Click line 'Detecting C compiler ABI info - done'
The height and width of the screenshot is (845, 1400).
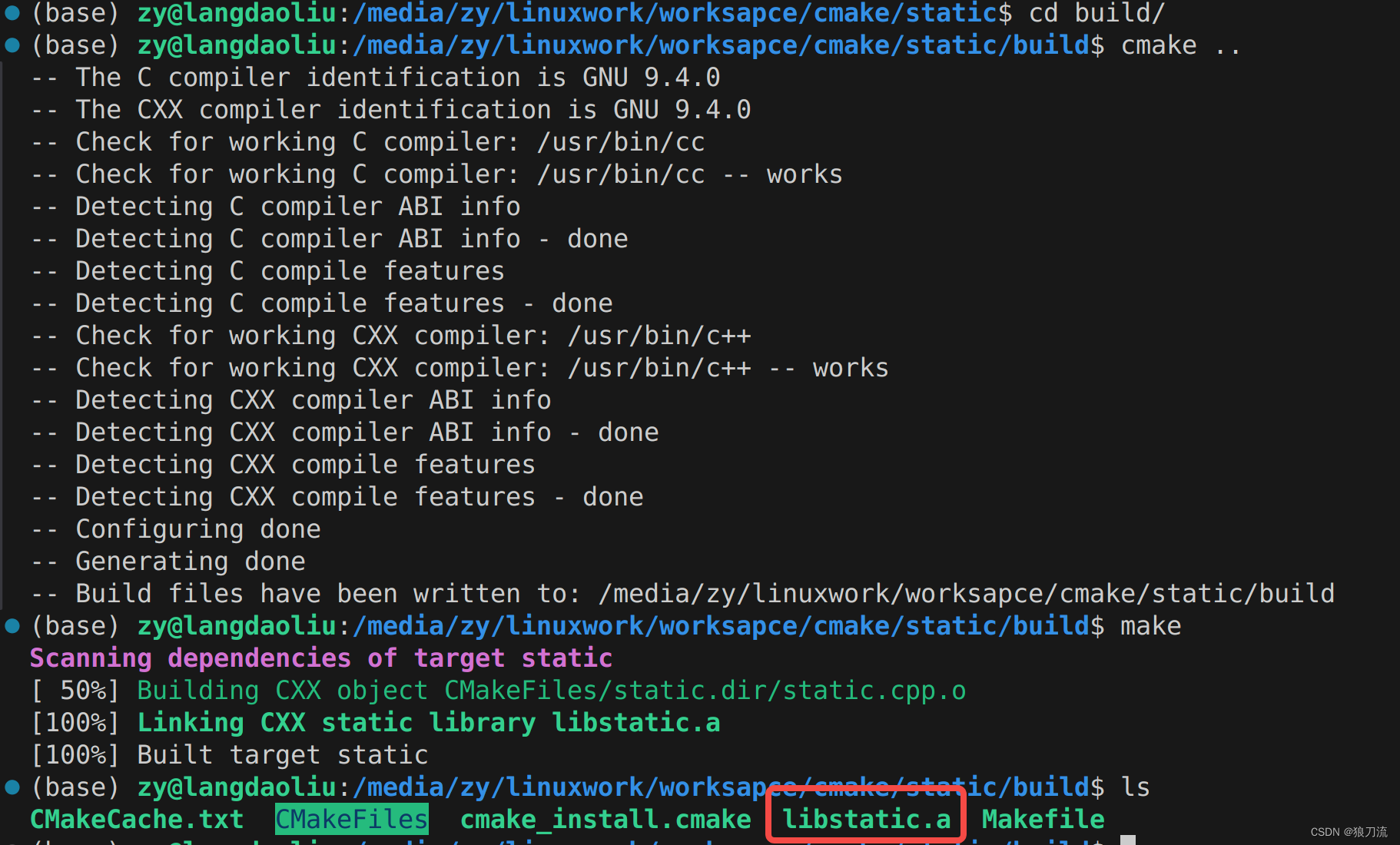coord(330,239)
